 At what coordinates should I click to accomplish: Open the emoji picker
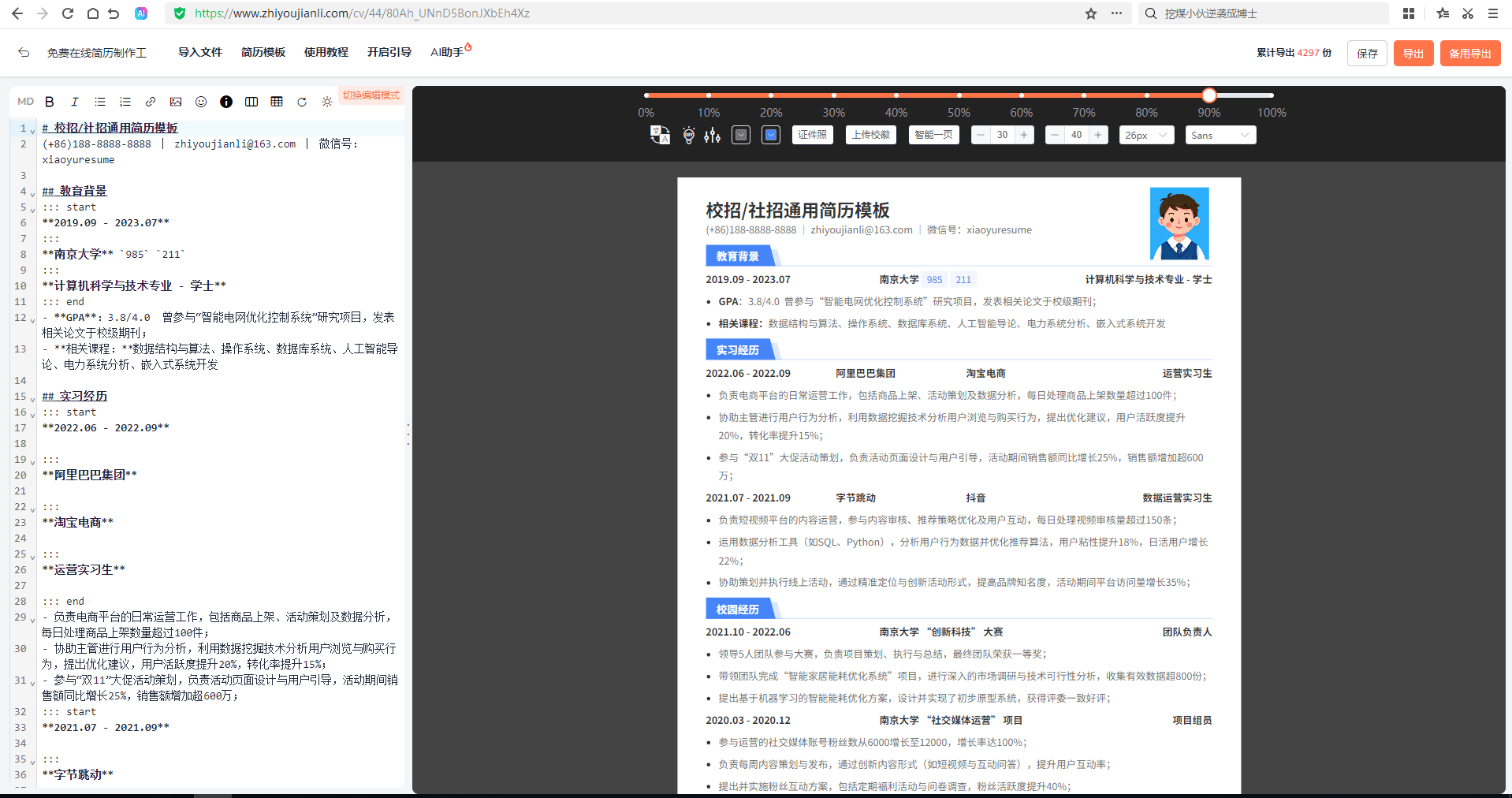point(201,102)
